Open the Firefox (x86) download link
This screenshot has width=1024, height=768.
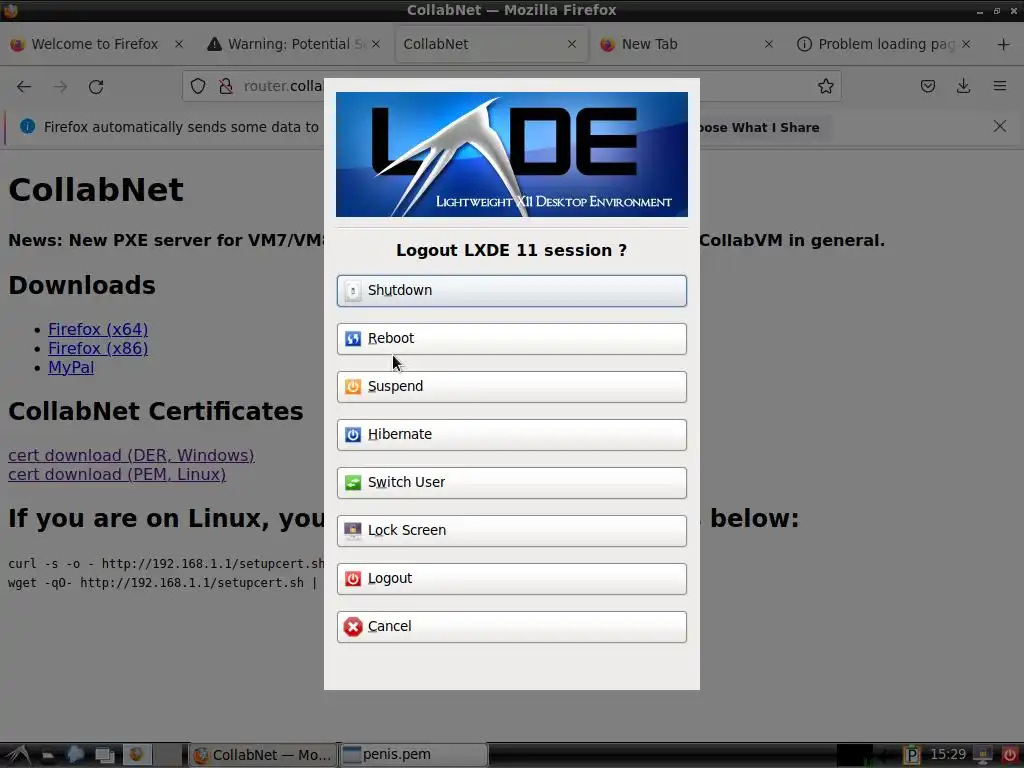click(98, 348)
